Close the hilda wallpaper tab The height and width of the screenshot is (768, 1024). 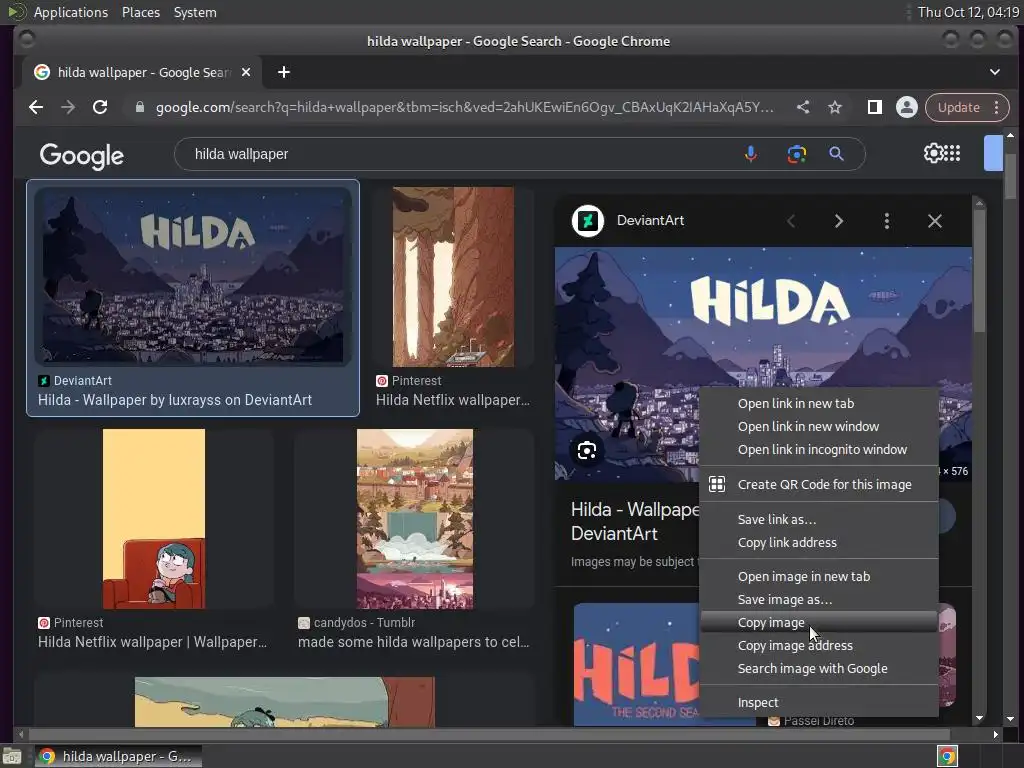coord(246,72)
